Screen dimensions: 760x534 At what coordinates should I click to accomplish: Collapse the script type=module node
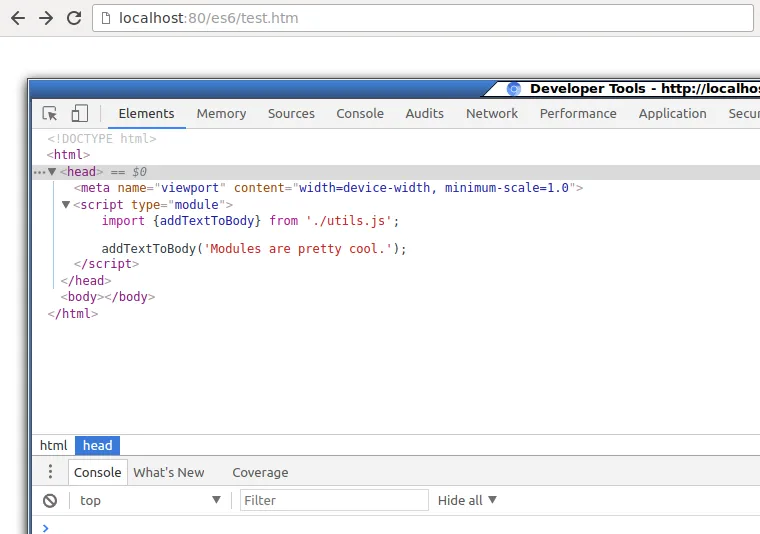click(x=66, y=204)
